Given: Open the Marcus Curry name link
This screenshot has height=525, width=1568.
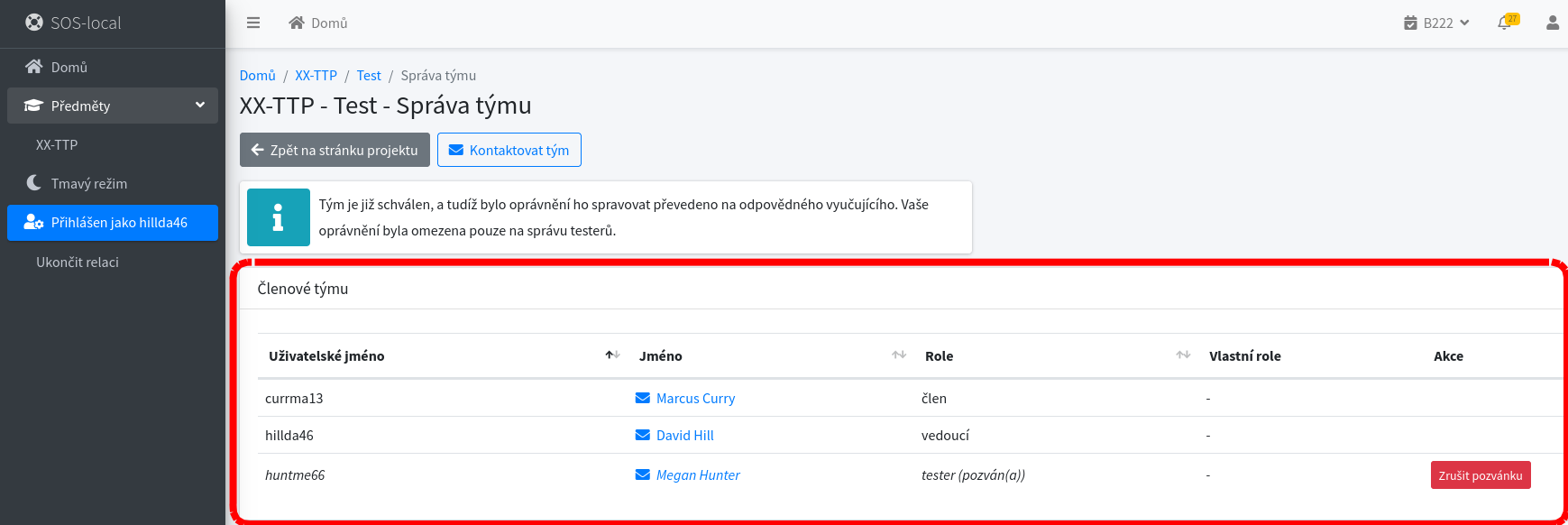Looking at the screenshot, I should click(695, 398).
